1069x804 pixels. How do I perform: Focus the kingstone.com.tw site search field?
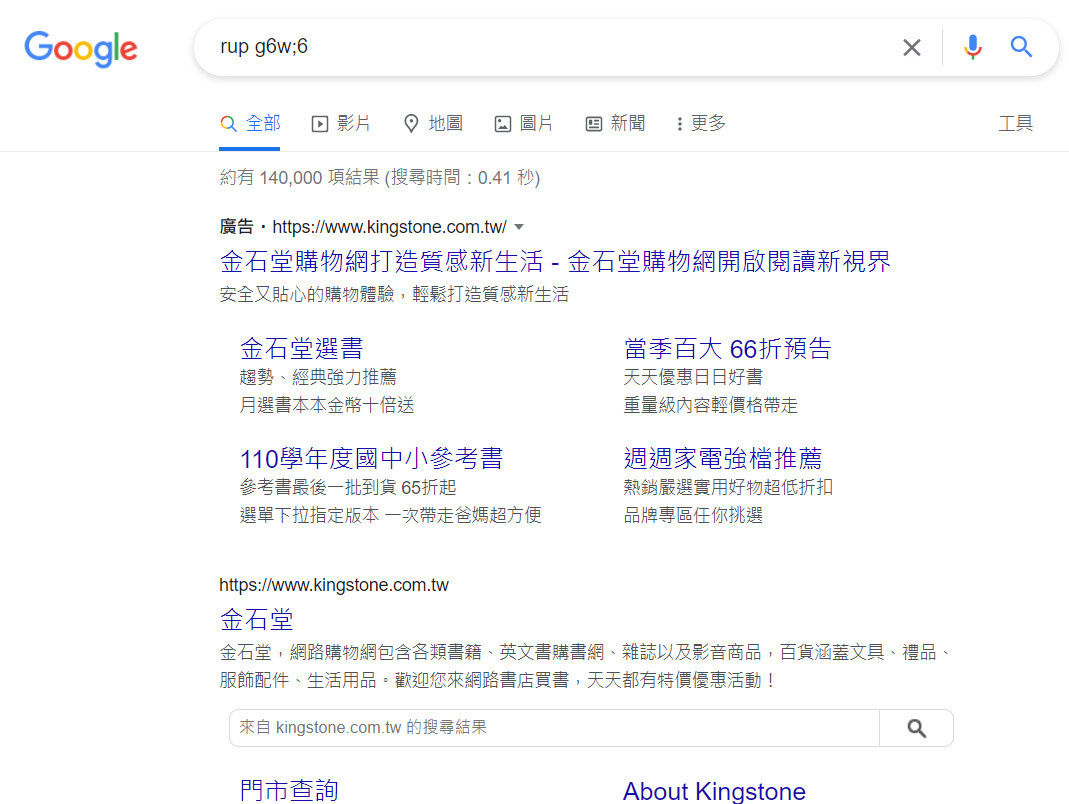554,728
